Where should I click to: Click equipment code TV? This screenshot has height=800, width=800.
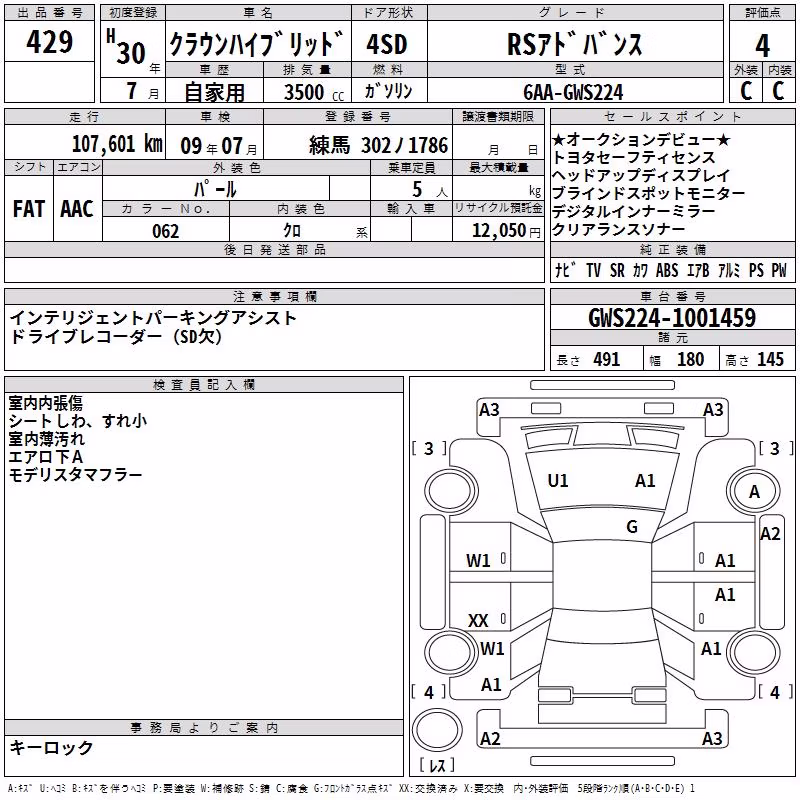(x=593, y=270)
